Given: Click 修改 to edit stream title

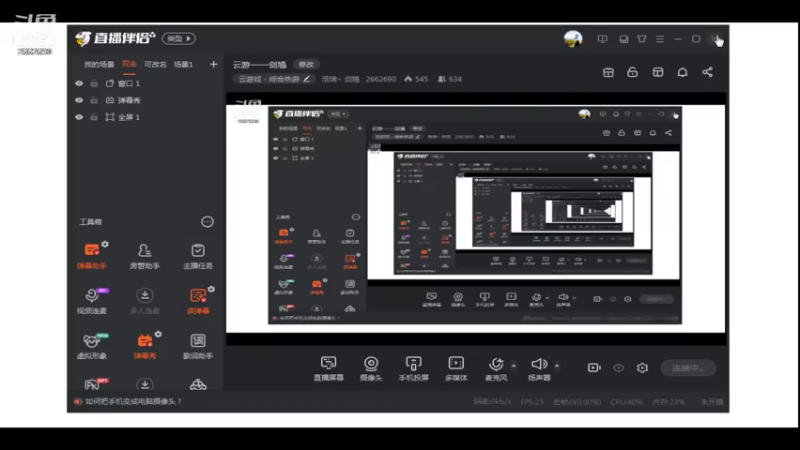Looking at the screenshot, I should click(306, 65).
